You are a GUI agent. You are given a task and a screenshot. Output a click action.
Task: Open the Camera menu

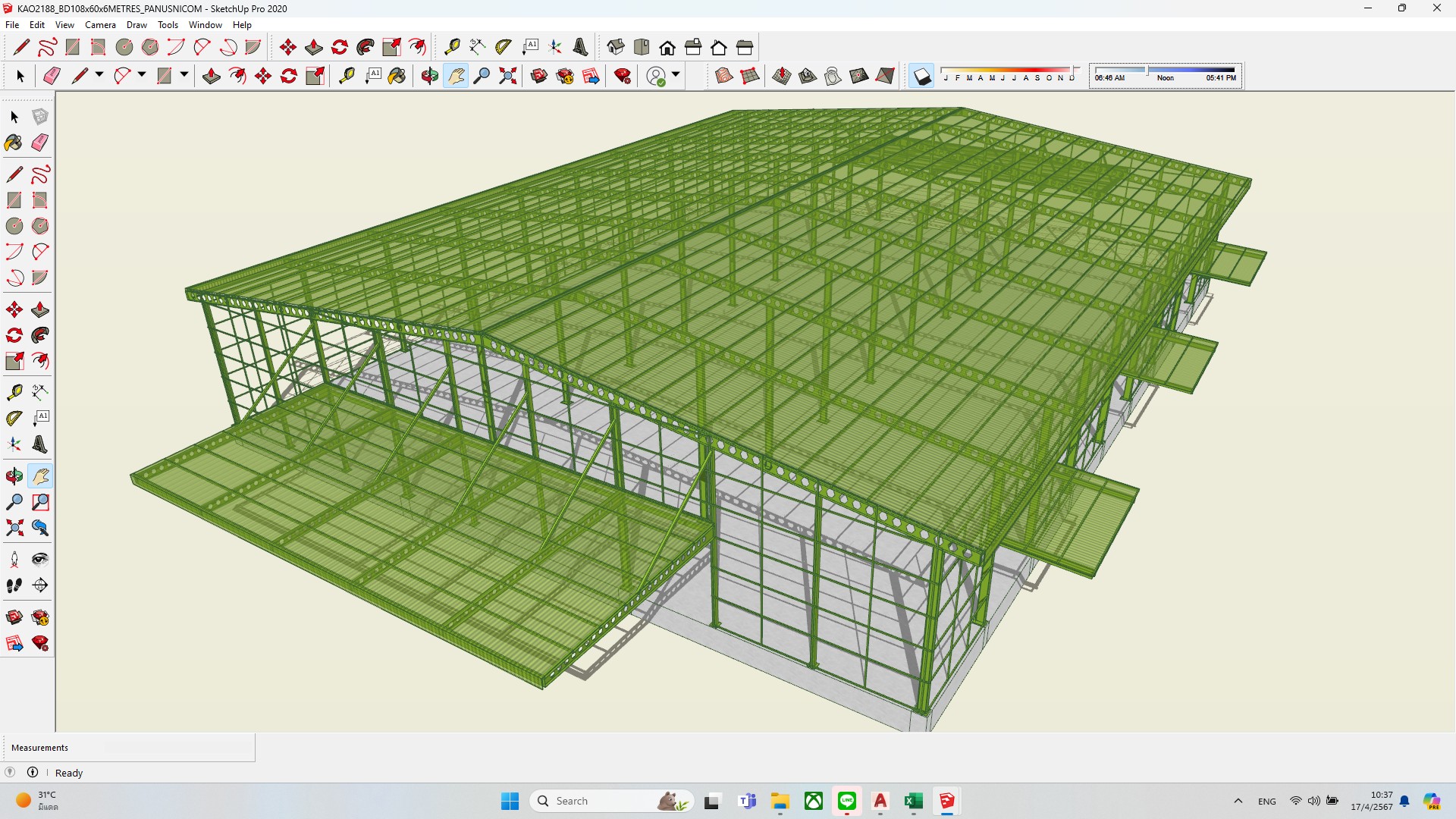(x=100, y=25)
